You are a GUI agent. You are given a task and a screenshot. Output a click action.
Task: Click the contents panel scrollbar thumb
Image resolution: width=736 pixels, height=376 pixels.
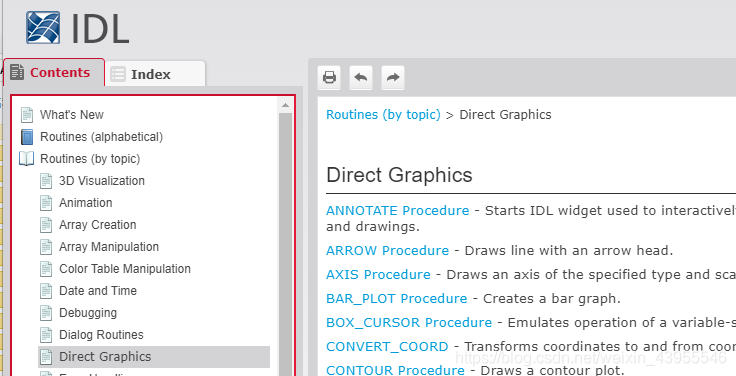tap(285, 244)
